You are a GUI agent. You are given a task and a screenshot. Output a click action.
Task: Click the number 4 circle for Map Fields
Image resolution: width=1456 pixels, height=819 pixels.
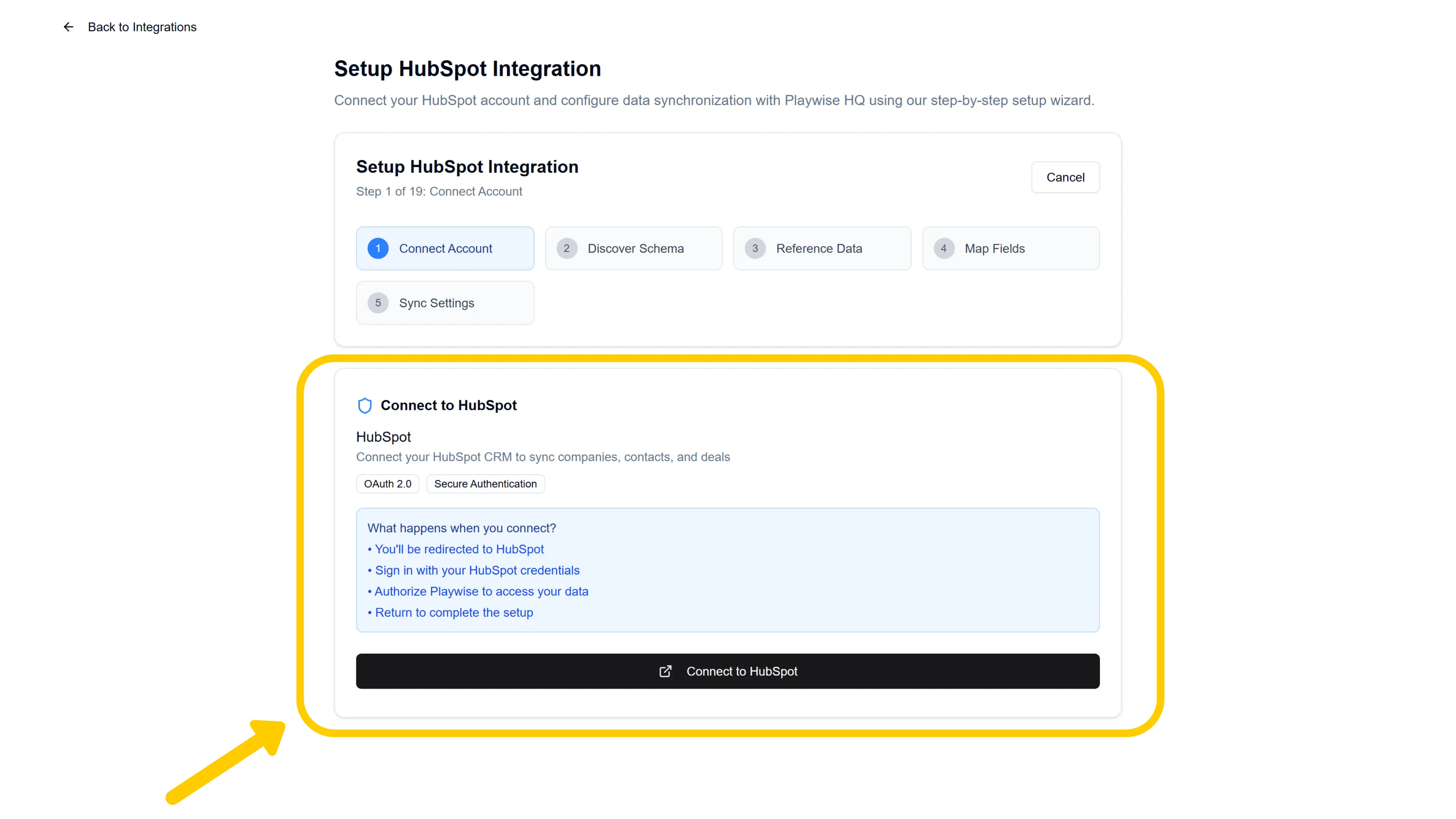click(x=944, y=248)
